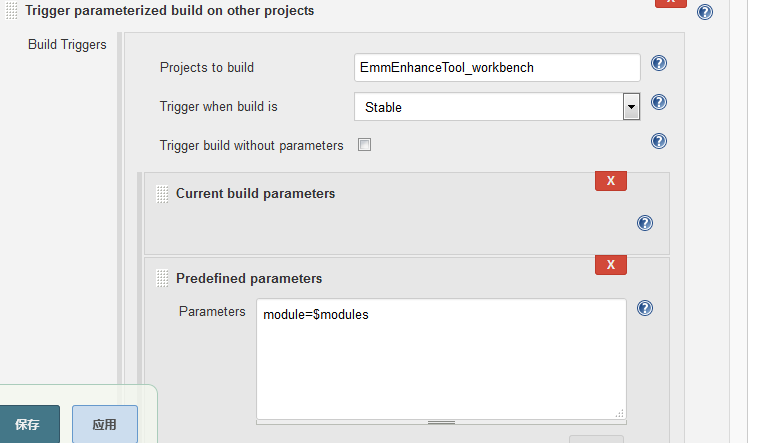The width and height of the screenshot is (760, 443).
Task: Click inside the Parameters textarea with module=$modules
Action: pos(441,359)
